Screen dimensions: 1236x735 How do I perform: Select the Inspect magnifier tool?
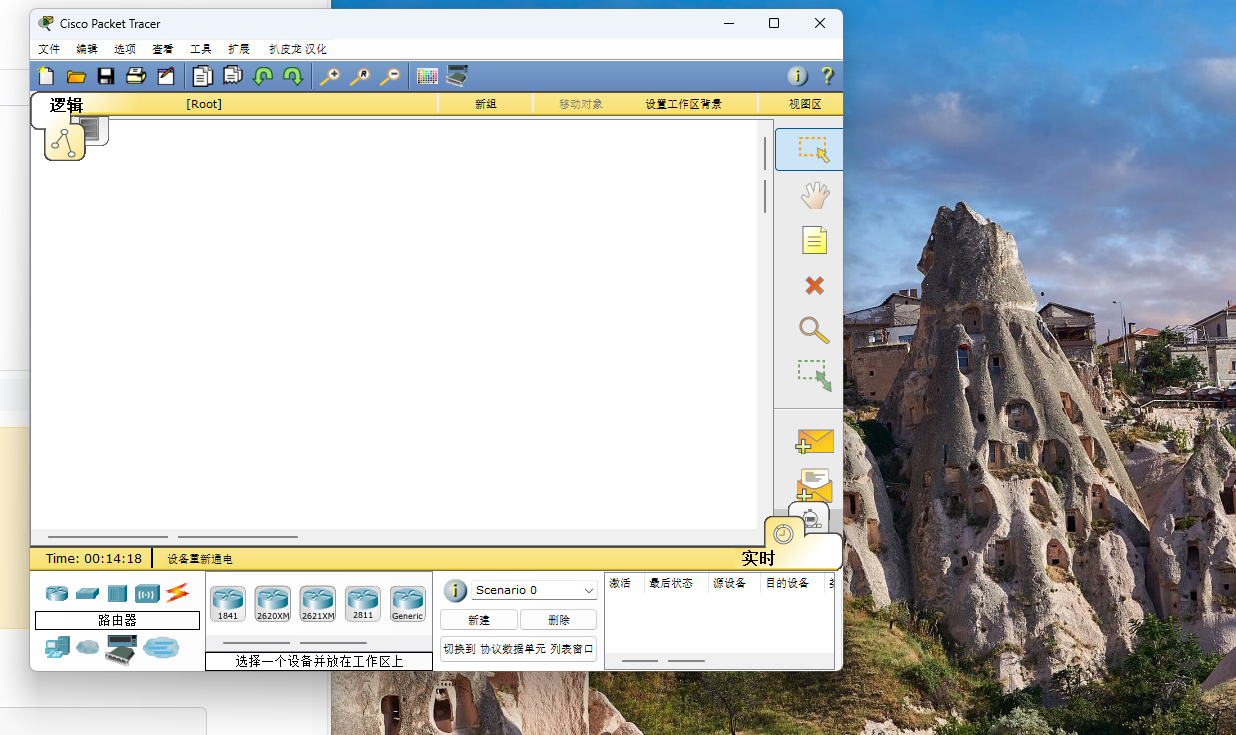pyautogui.click(x=814, y=330)
